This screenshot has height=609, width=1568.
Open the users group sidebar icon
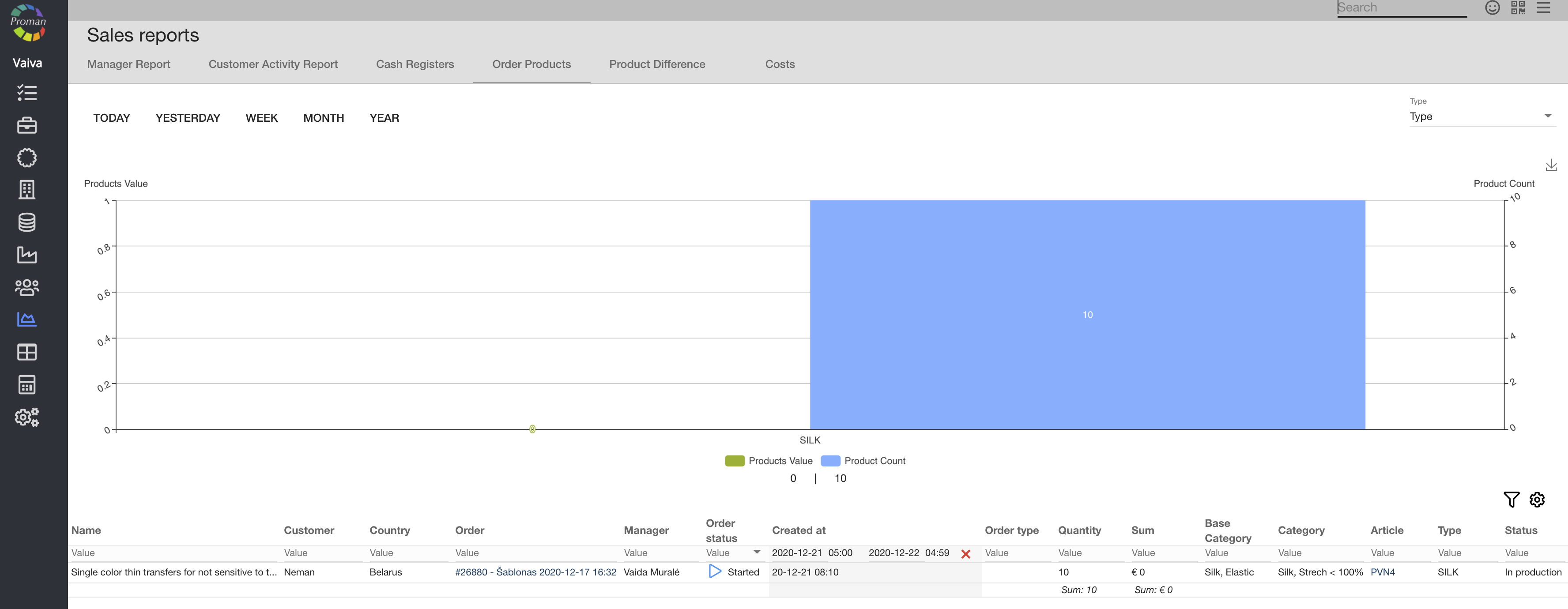pos(27,287)
